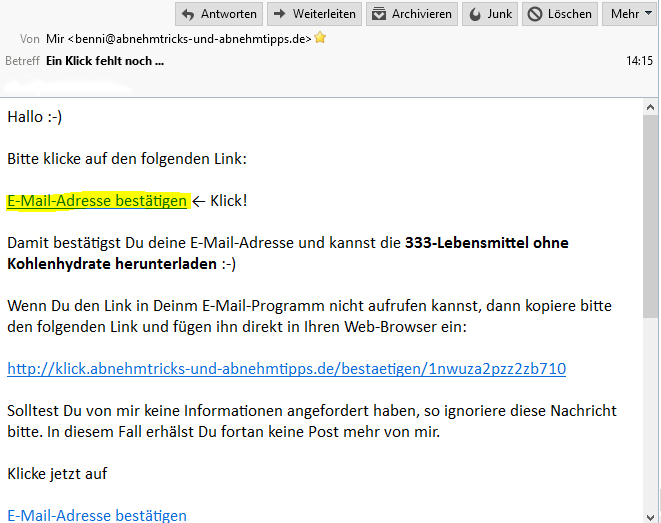Viewport: 661px width, 523px height.
Task: Click the vertical scrollbar thumb
Action: pos(650,216)
